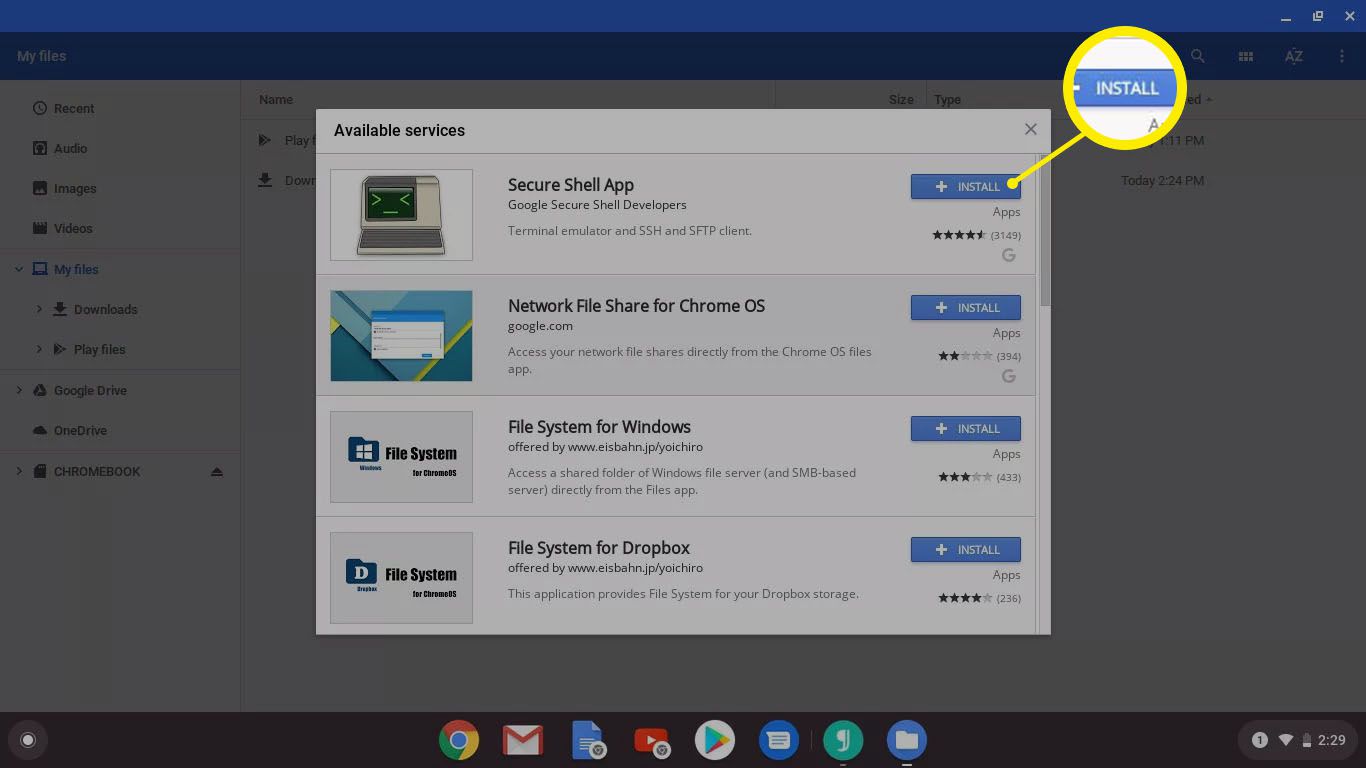This screenshot has height=768, width=1366.
Task: Click the battery status icon
Action: (x=1306, y=741)
